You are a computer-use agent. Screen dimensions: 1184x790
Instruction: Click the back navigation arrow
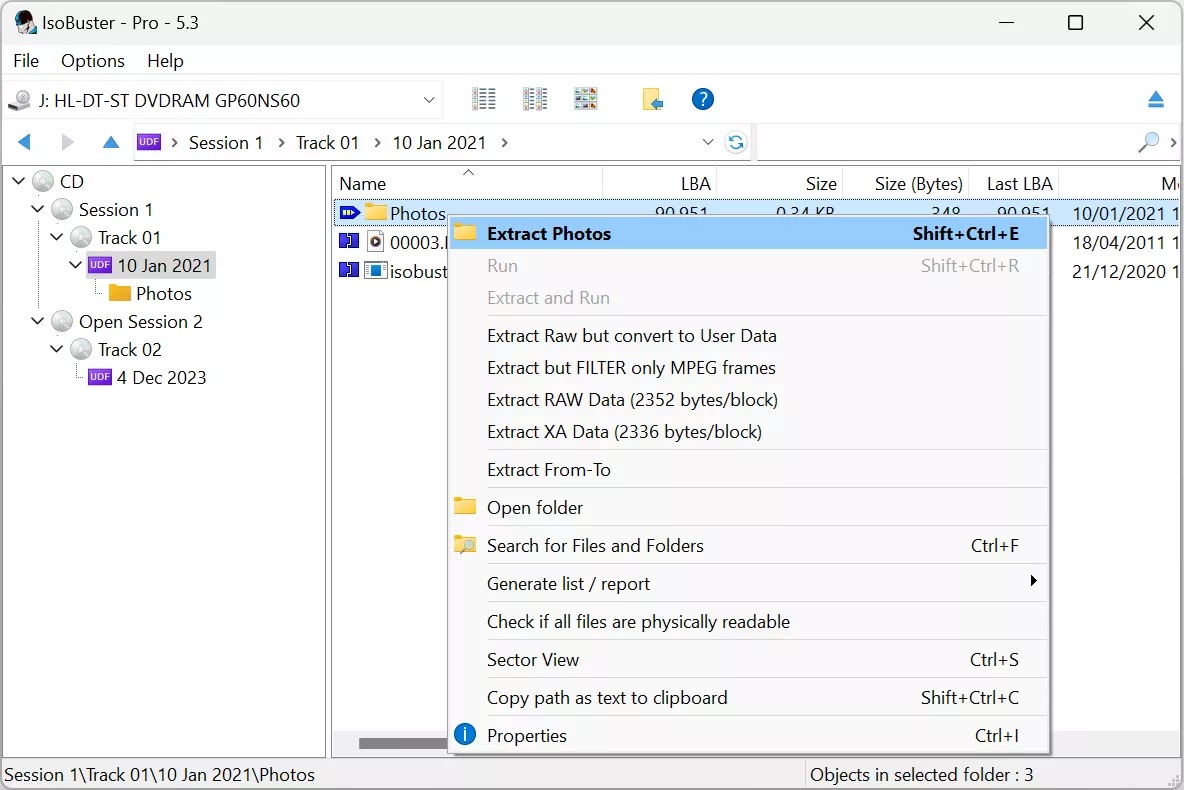24,142
